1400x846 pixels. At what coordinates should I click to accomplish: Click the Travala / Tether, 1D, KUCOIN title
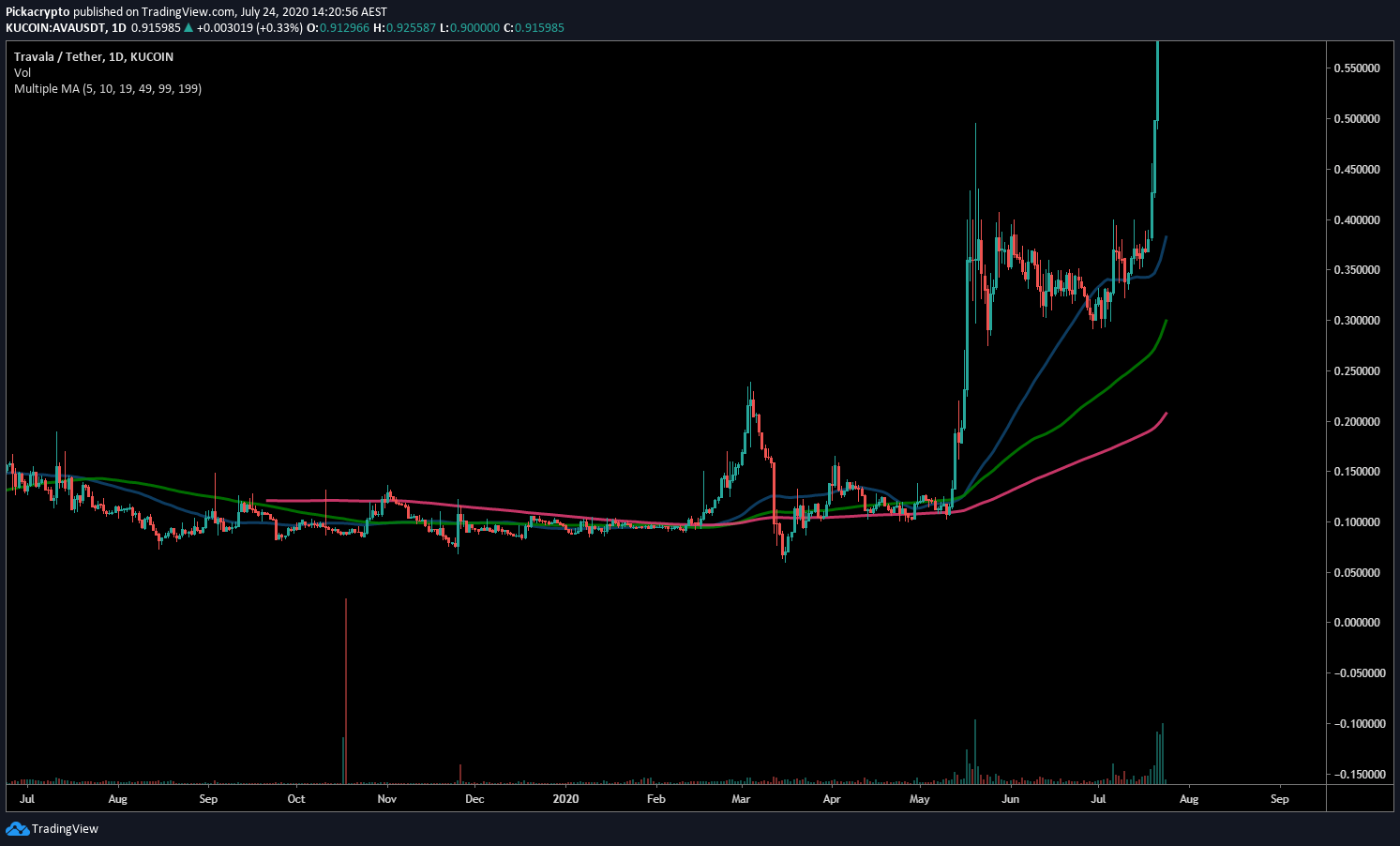[x=94, y=56]
